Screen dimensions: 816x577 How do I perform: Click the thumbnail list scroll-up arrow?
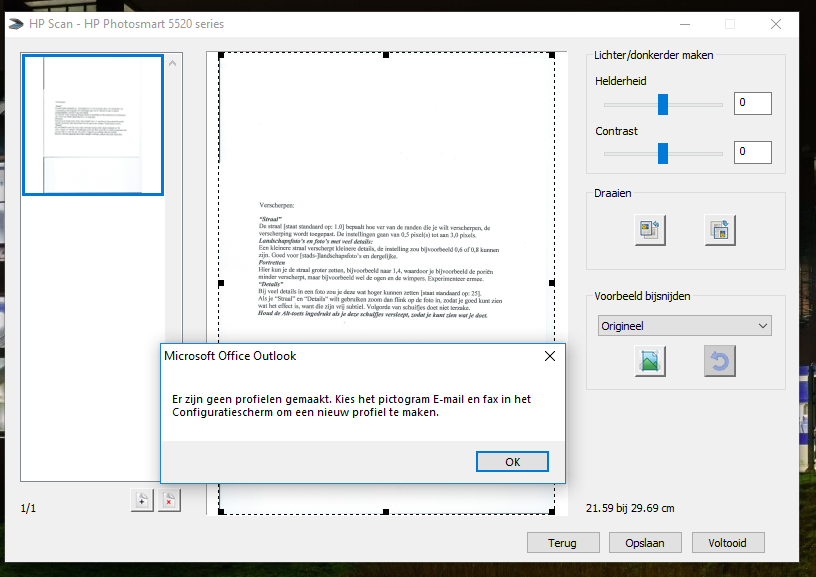[x=173, y=63]
